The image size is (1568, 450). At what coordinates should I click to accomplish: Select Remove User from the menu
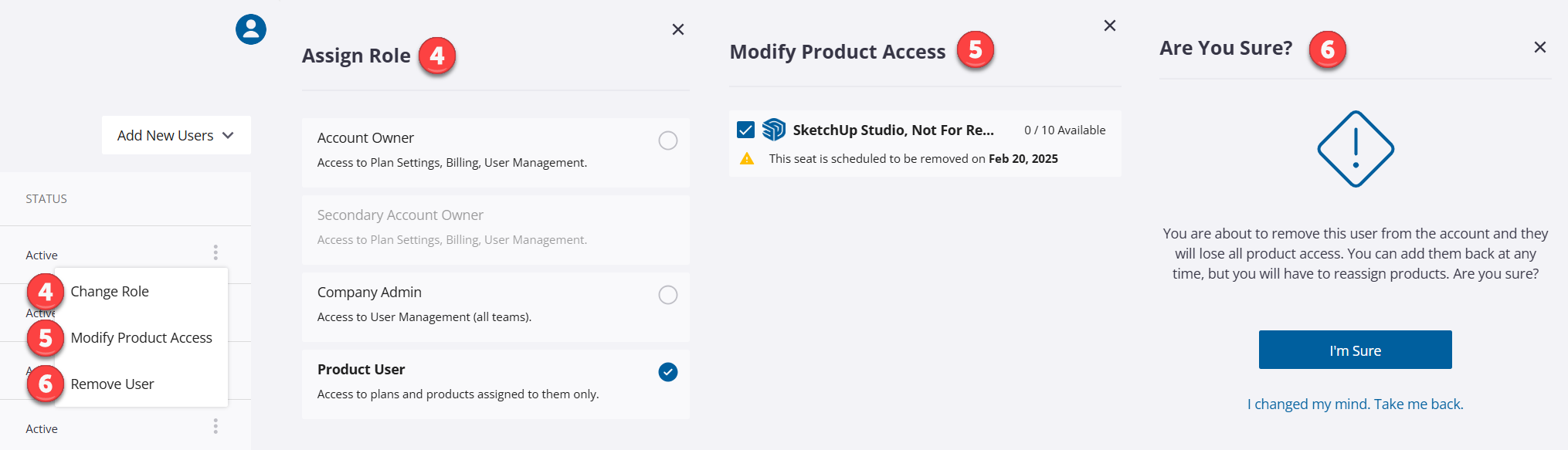click(112, 384)
